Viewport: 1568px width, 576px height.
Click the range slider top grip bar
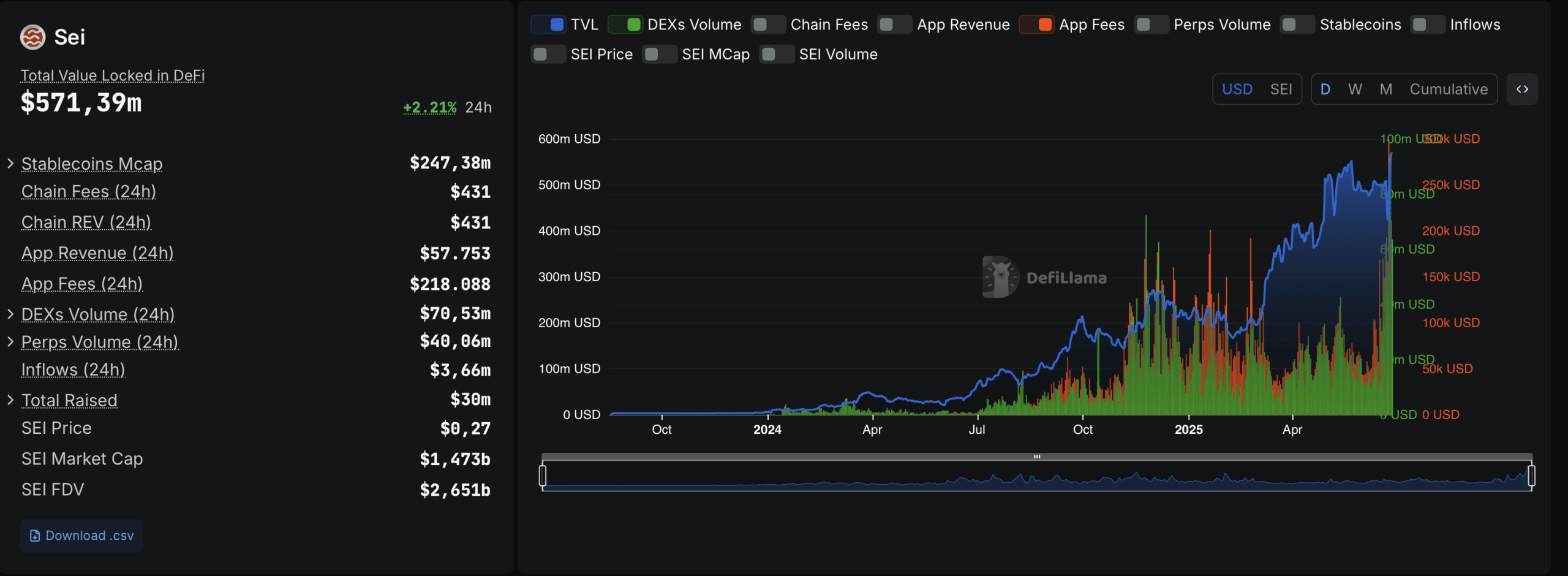(x=1037, y=457)
